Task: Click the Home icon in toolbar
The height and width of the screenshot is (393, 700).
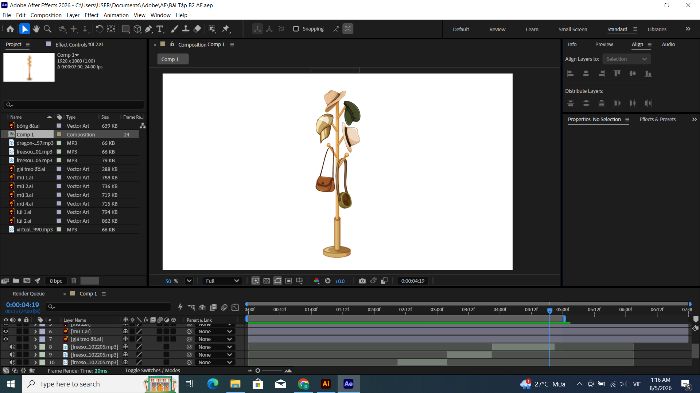Action: pyautogui.click(x=10, y=29)
